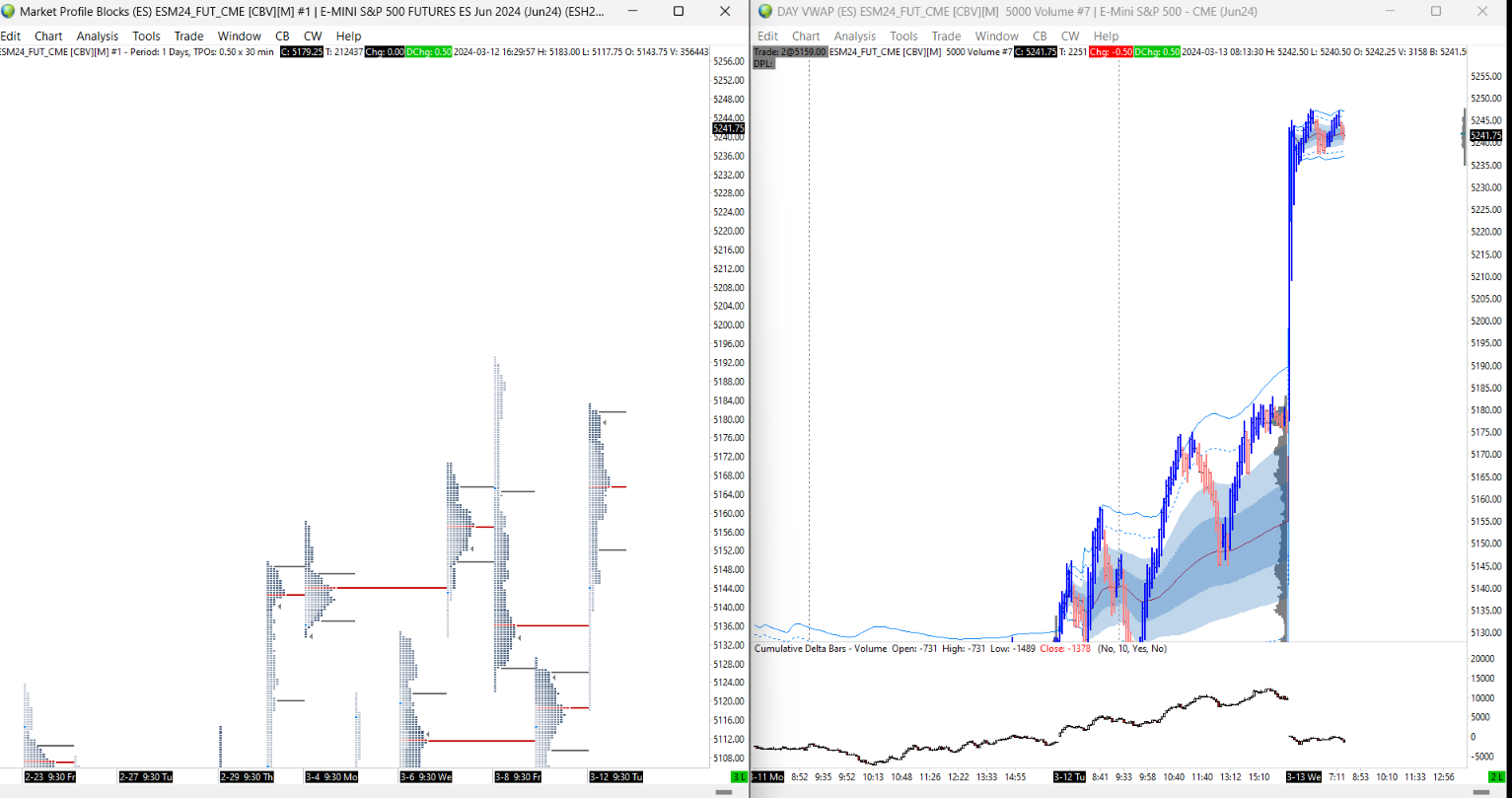Select the '3-4 9:30 Mo' date marker
Screen dimensions: 1512x798
[x=331, y=777]
